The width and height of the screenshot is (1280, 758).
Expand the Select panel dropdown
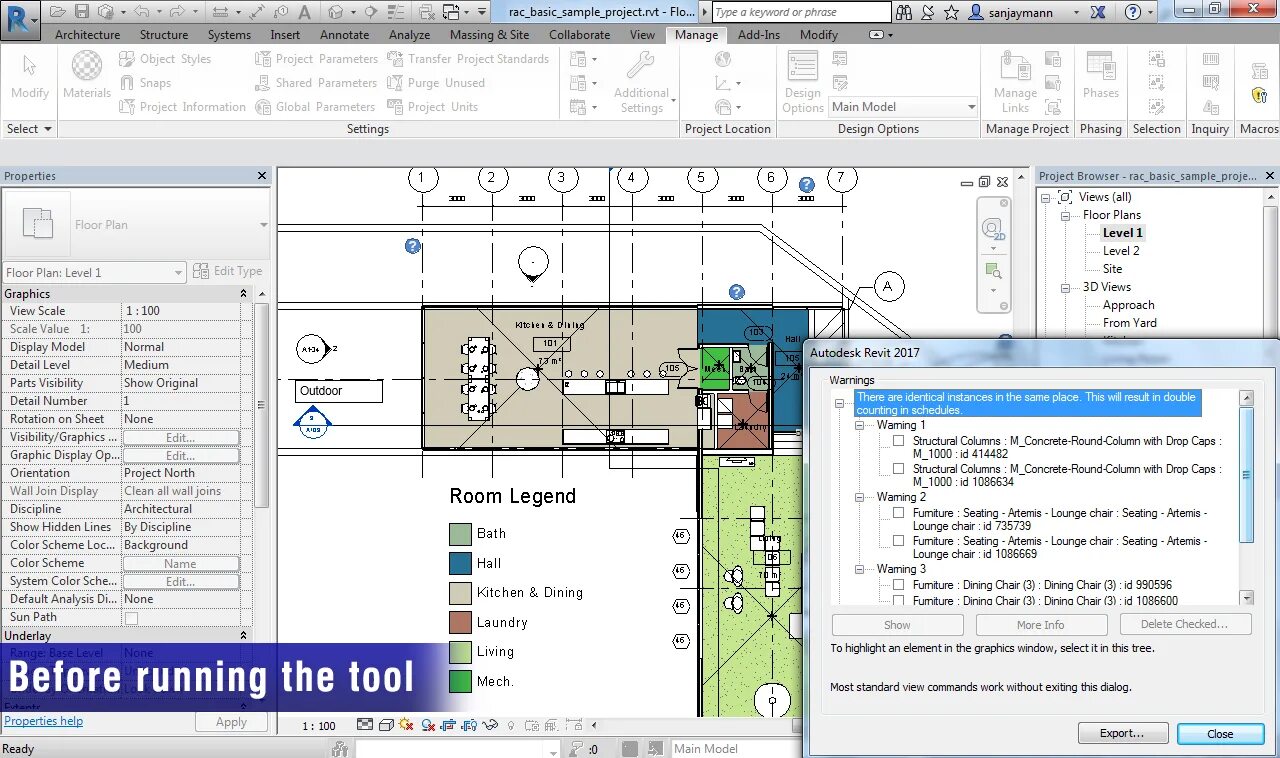pyautogui.click(x=28, y=129)
